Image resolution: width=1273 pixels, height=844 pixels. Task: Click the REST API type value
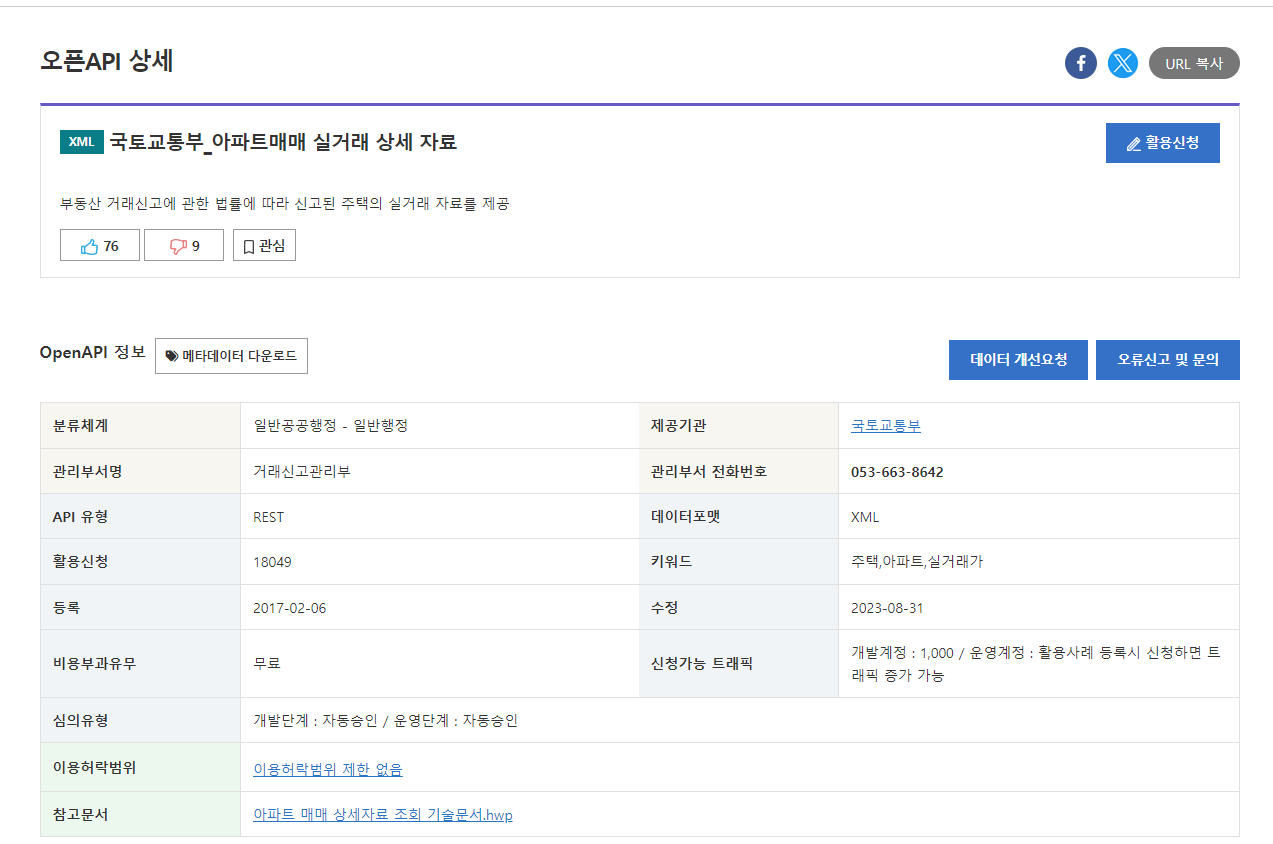pyautogui.click(x=269, y=517)
